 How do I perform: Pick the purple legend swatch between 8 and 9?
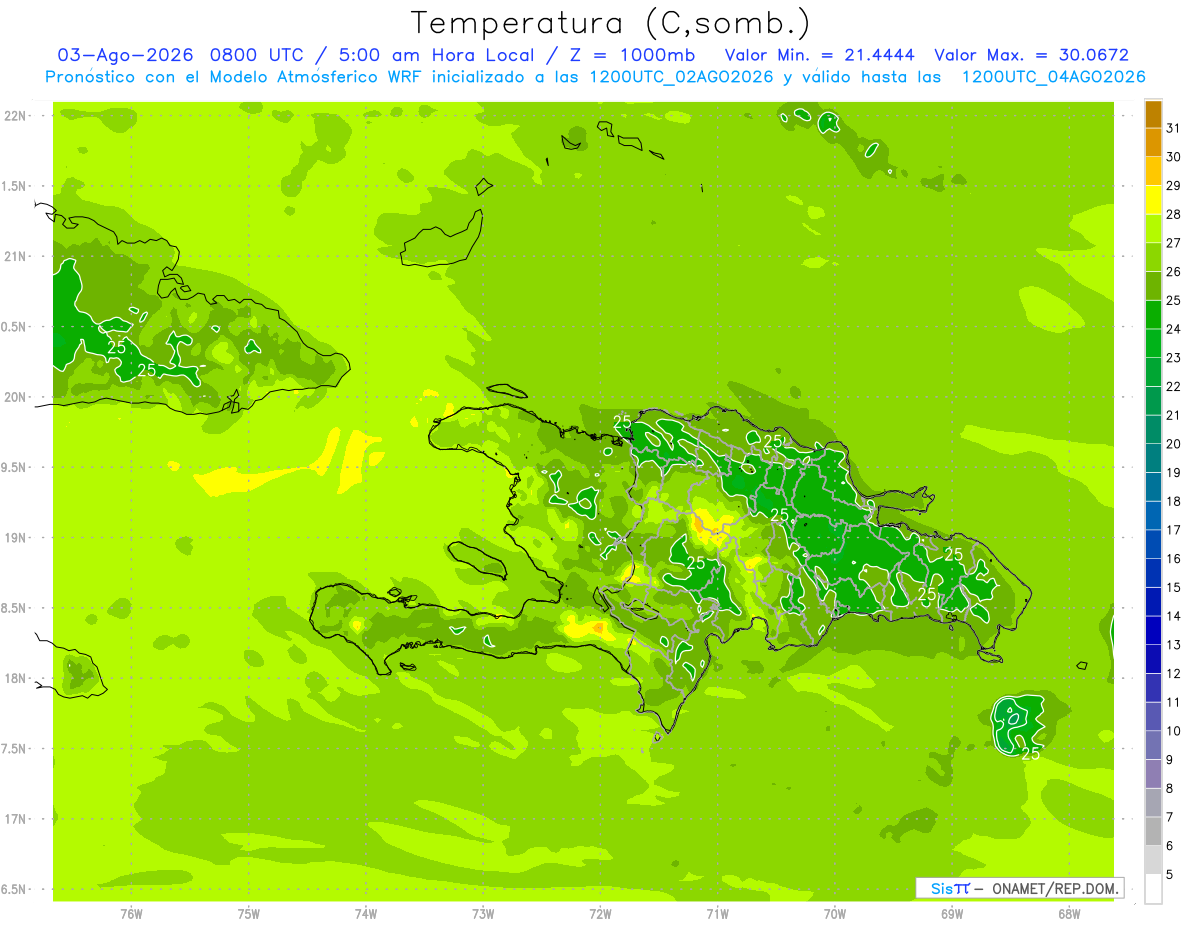click(1153, 774)
